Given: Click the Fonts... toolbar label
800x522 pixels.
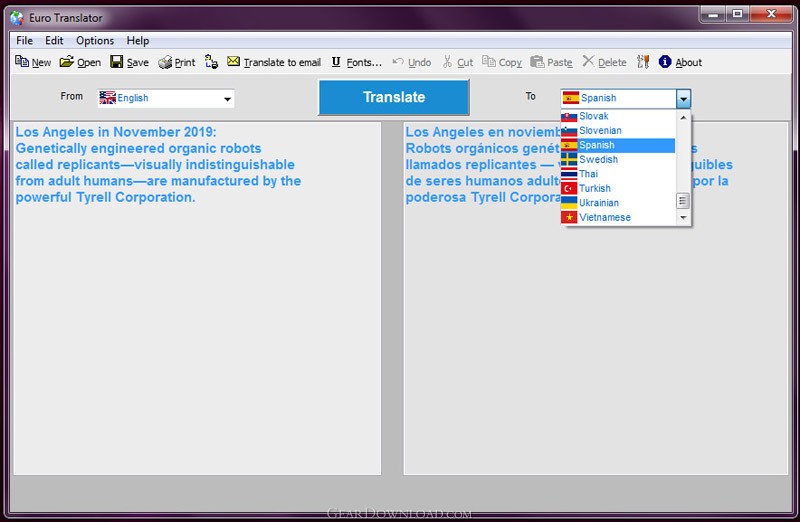Looking at the screenshot, I should (364, 63).
